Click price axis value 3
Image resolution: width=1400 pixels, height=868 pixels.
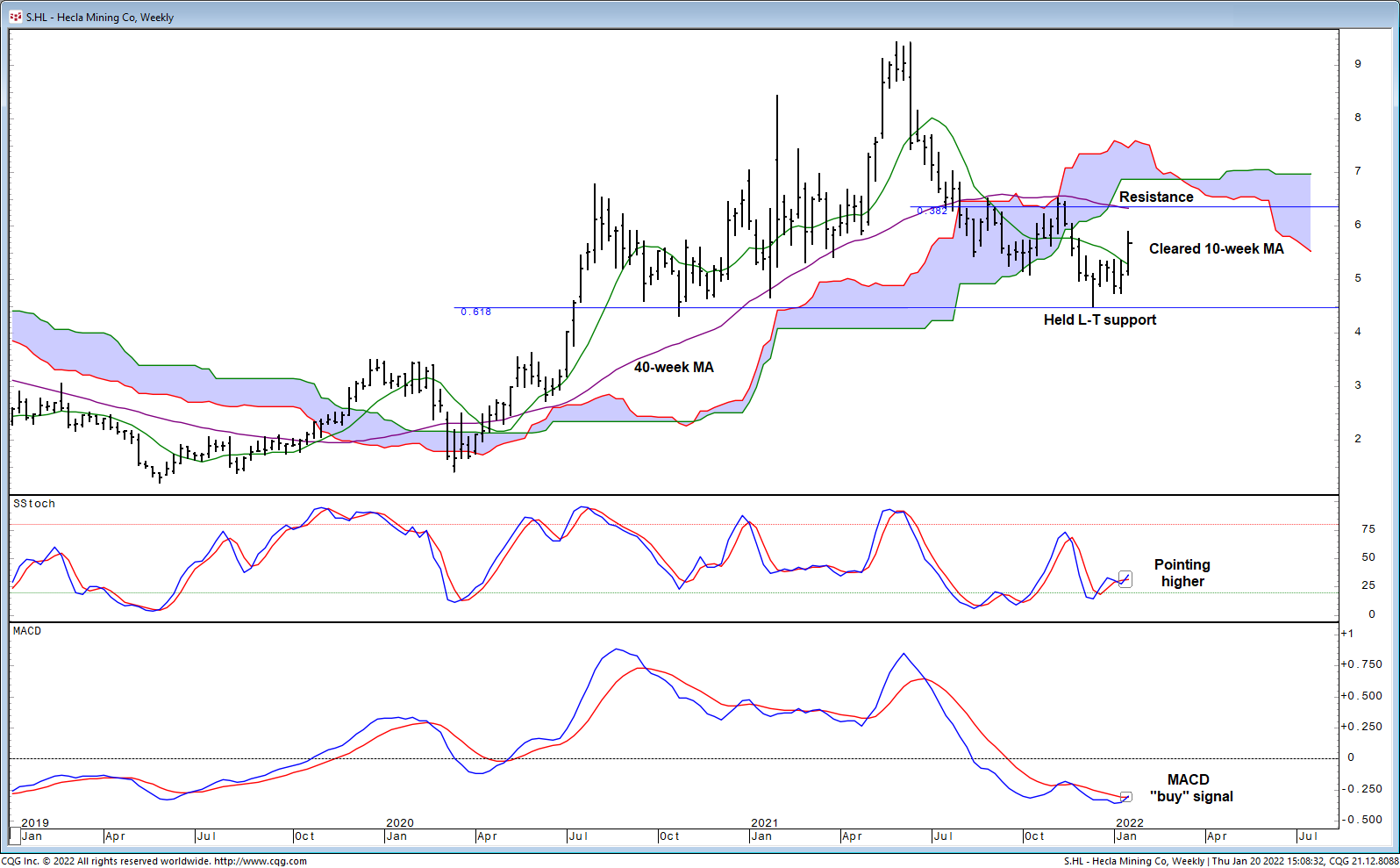coord(1358,385)
